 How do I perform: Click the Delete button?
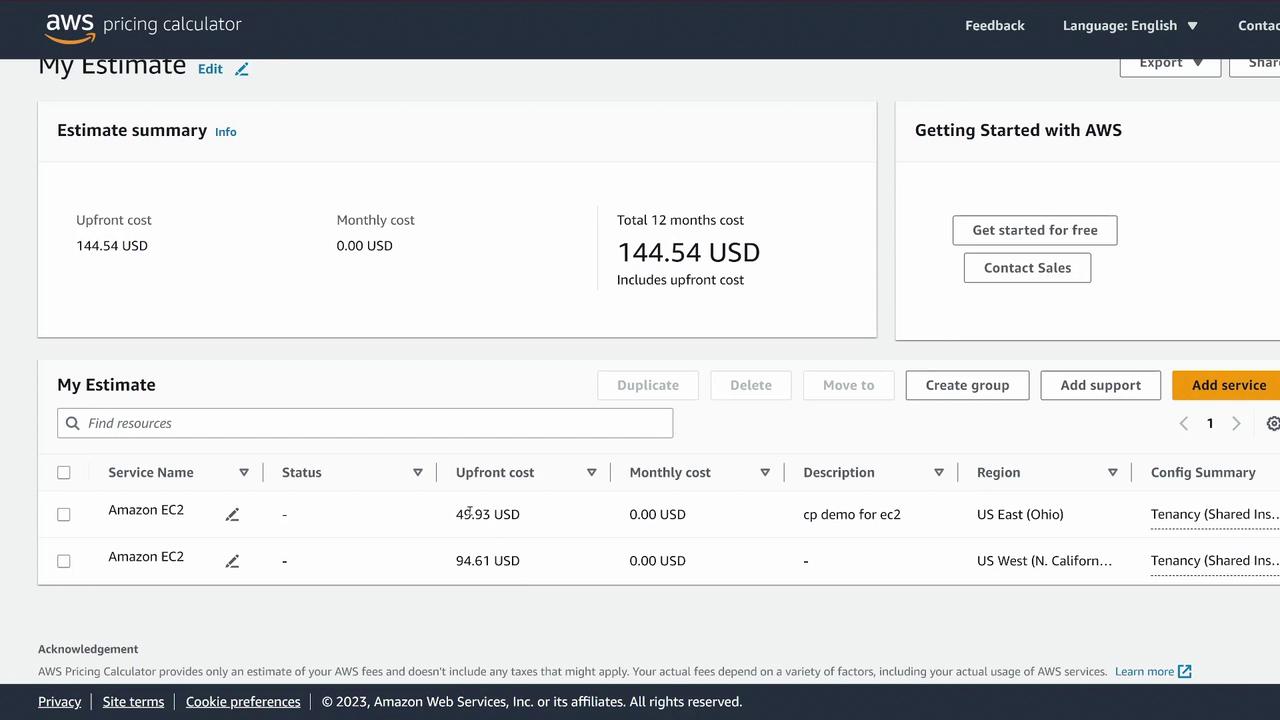[x=751, y=385]
